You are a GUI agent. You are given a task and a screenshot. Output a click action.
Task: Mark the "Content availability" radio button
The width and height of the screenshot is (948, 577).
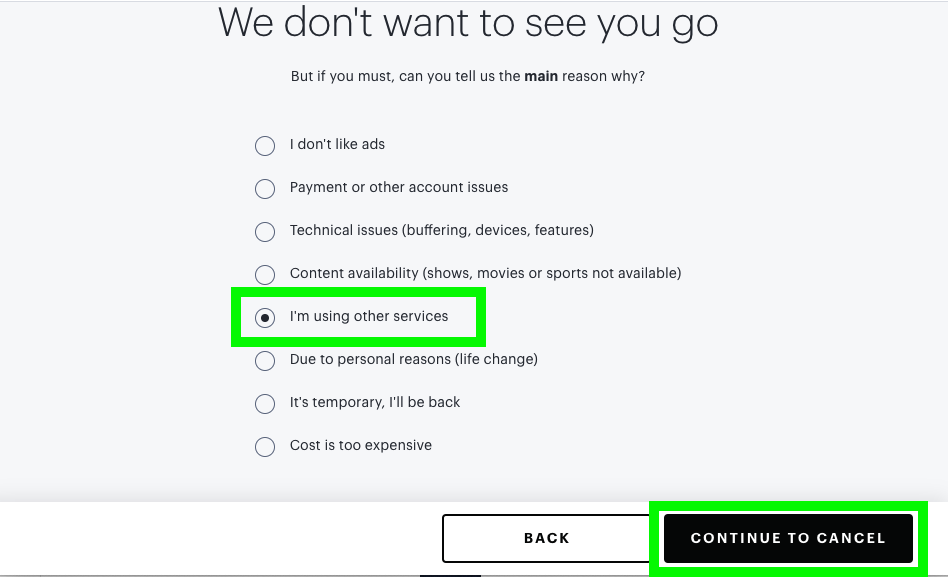[x=265, y=275]
